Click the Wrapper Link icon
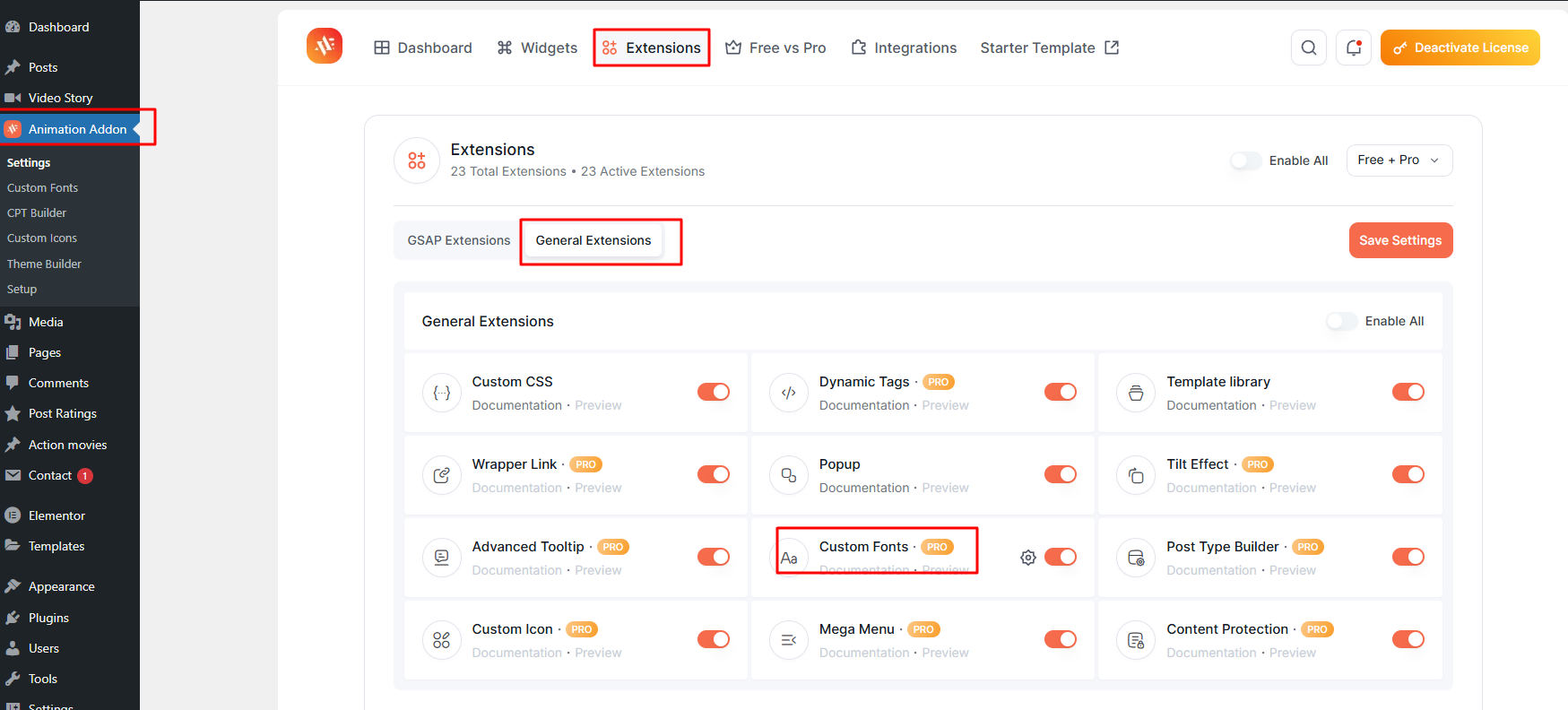The height and width of the screenshot is (710, 1568). pos(442,475)
